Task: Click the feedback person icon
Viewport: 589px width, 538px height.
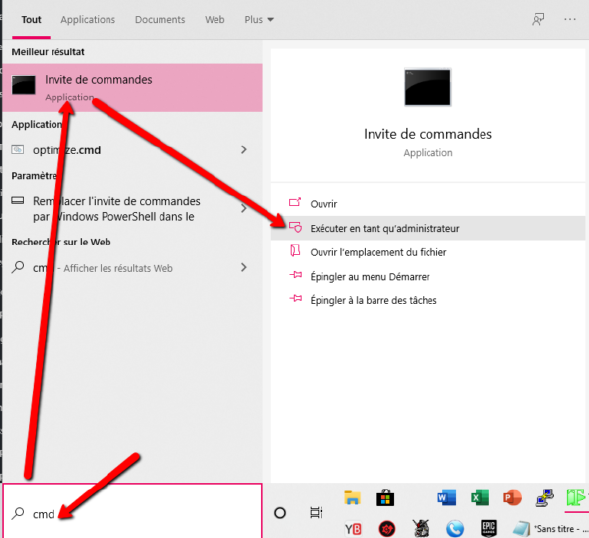Action: tap(538, 19)
